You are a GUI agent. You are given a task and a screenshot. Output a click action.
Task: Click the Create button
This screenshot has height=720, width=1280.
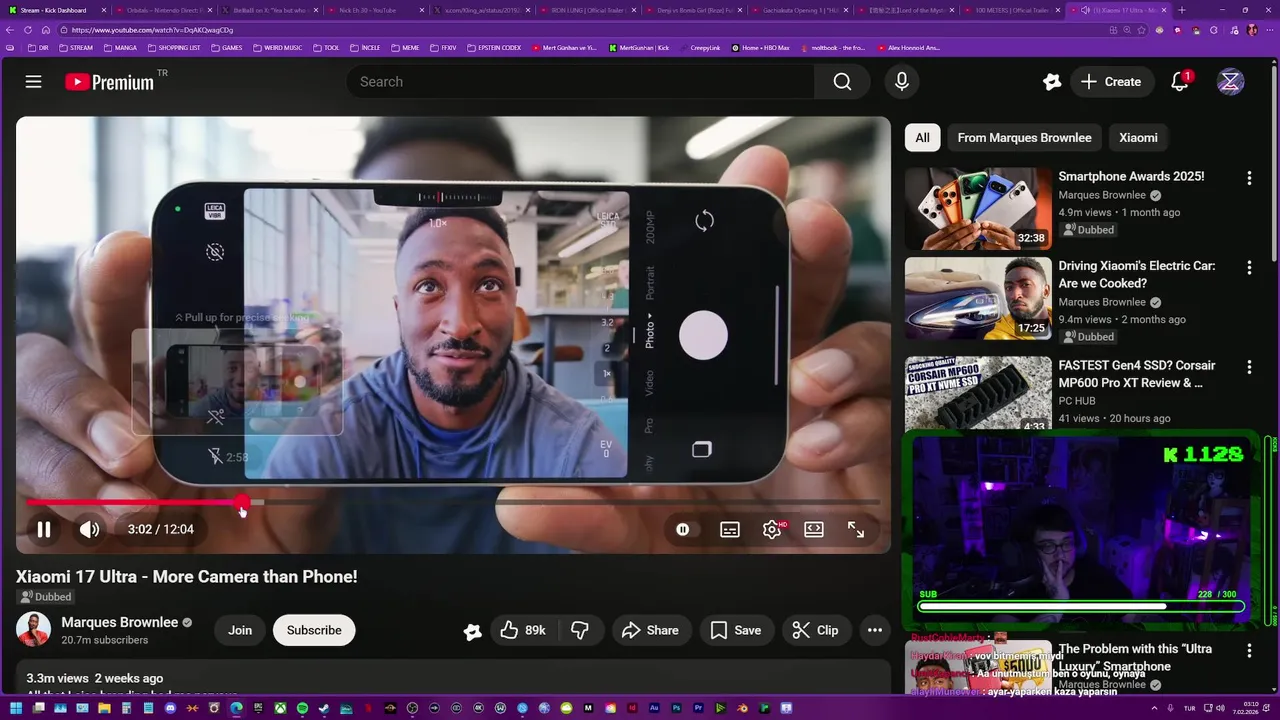pyautogui.click(x=1111, y=82)
